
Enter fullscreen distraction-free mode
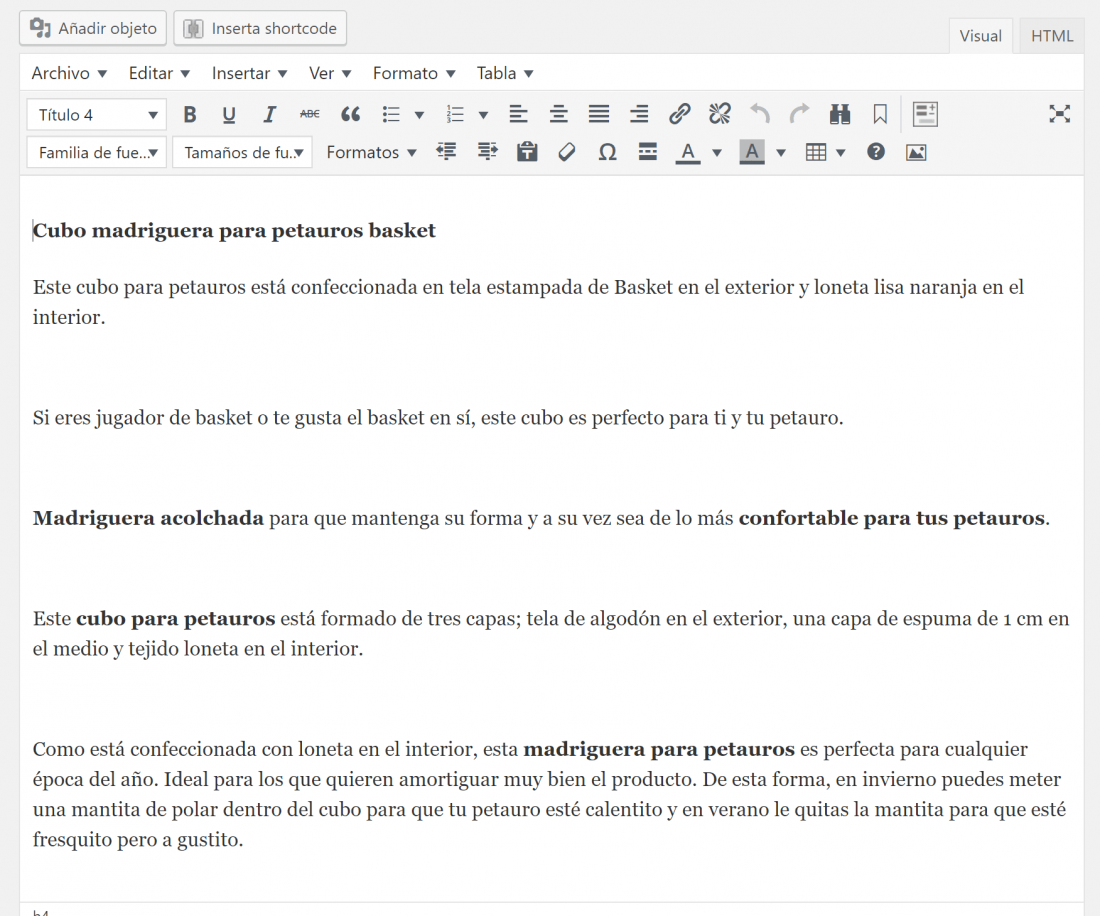(1059, 114)
